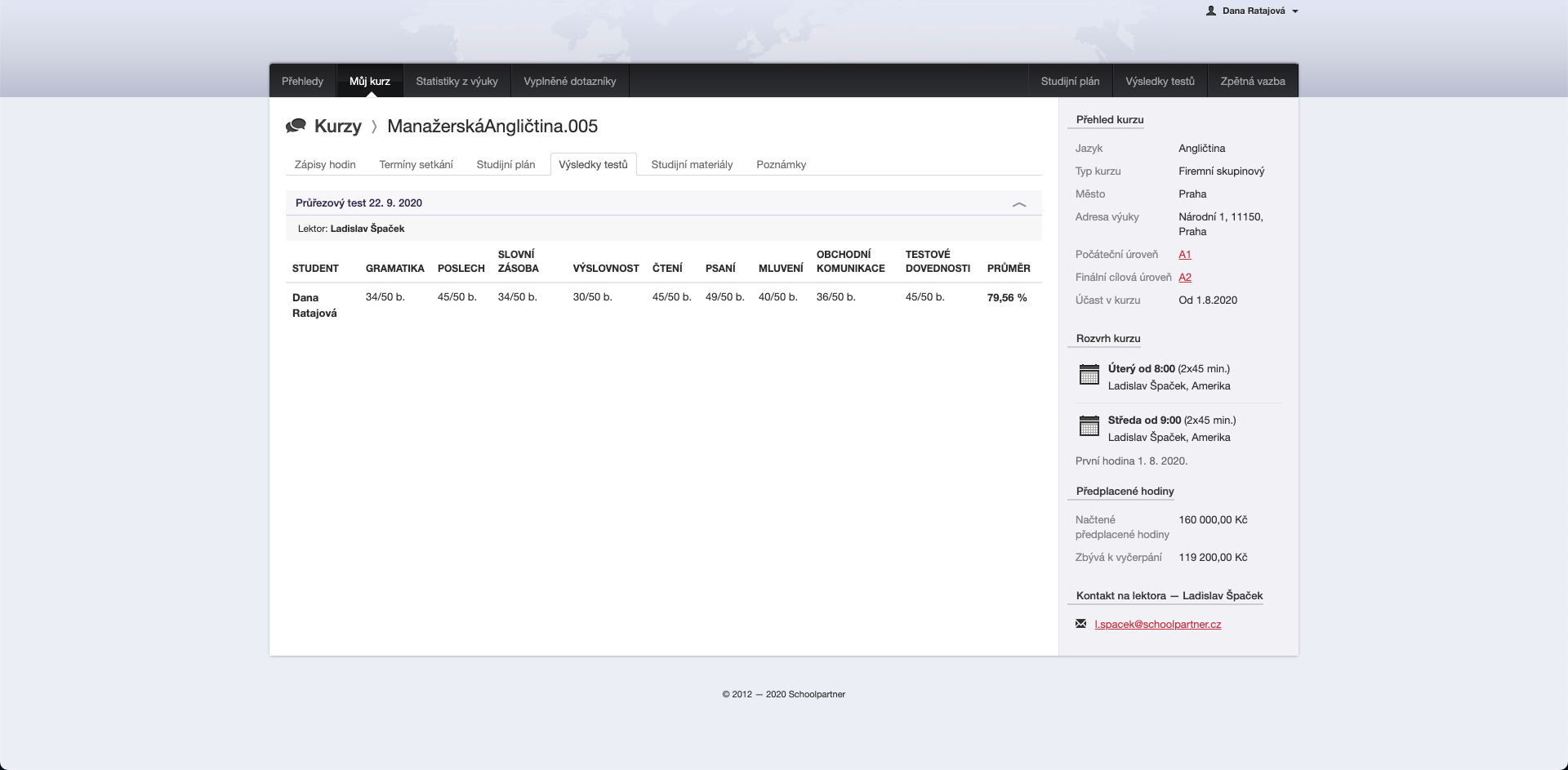Click Lektor: Ladislav Špaček line
The image size is (1568, 770).
point(351,229)
